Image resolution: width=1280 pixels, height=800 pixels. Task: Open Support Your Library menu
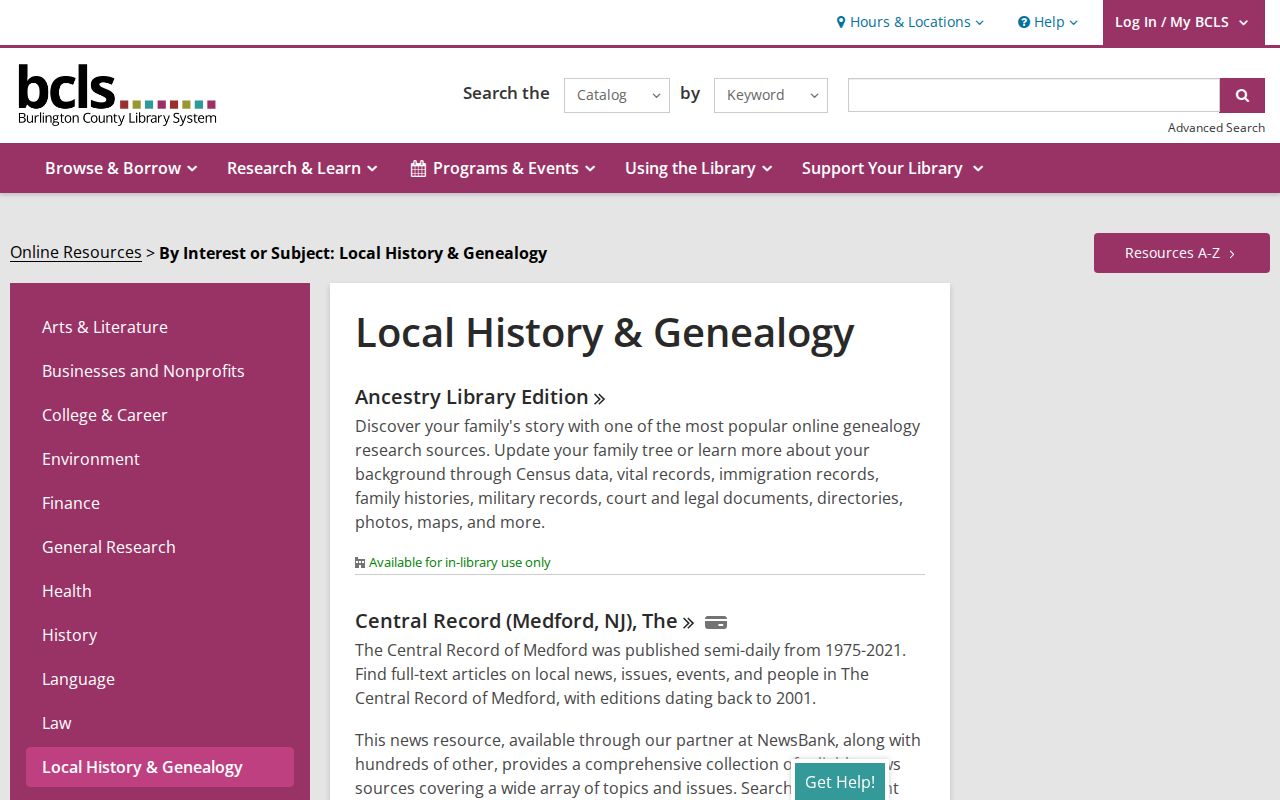[892, 168]
